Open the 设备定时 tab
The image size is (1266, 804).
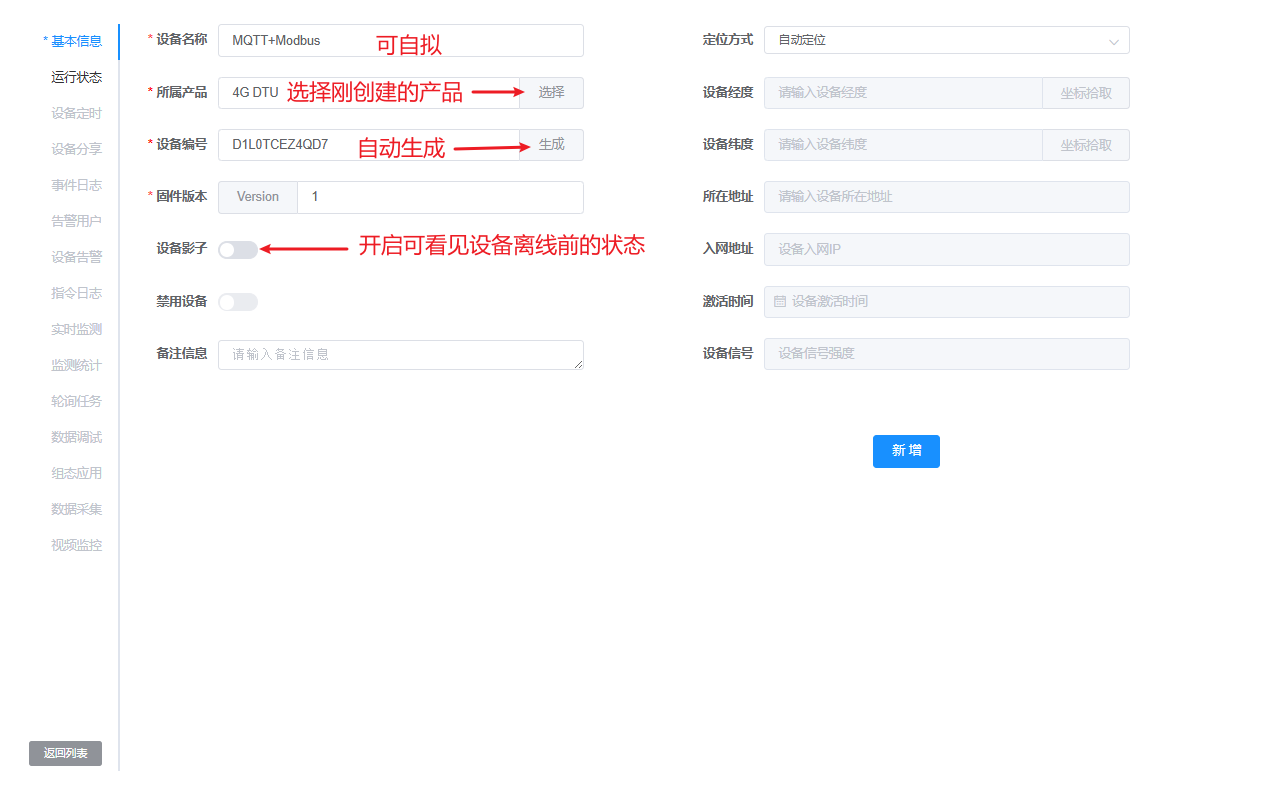(x=76, y=113)
